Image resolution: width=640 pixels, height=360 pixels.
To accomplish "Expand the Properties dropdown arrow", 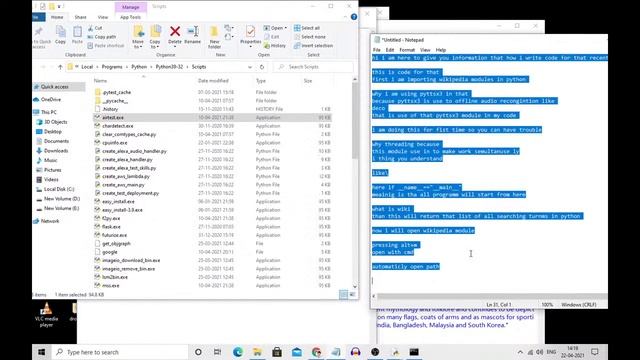I will coord(250,47).
